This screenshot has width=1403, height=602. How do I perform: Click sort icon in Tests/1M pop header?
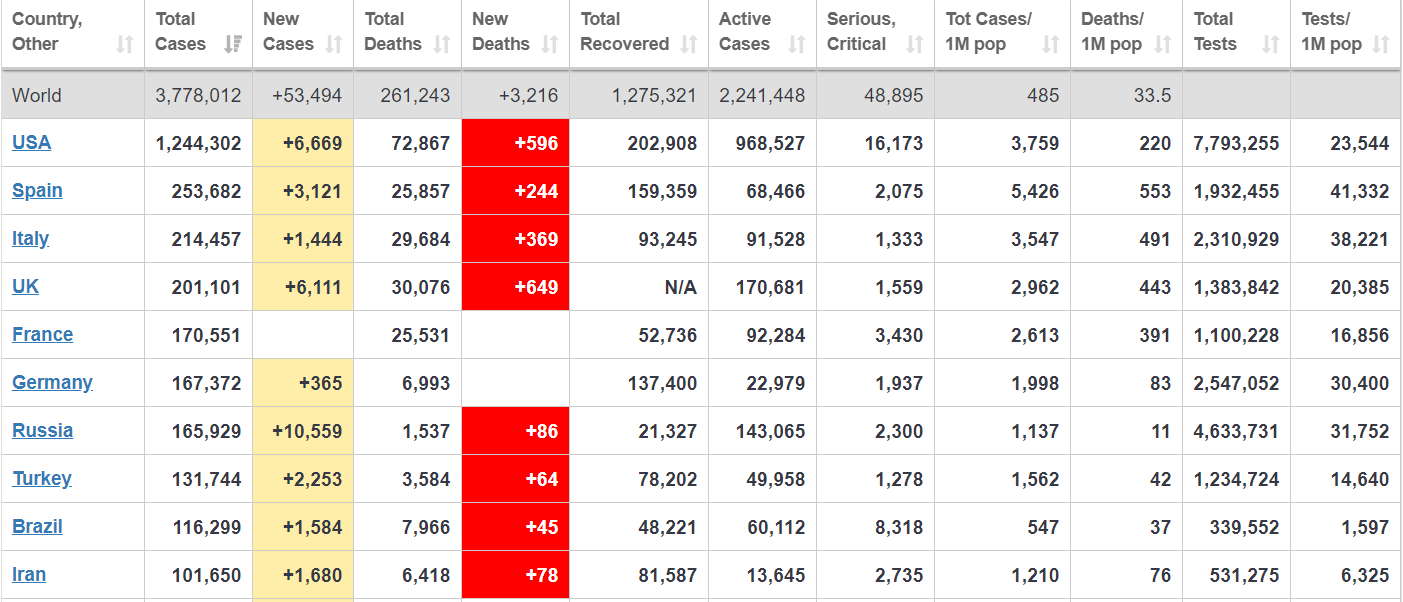(x=1381, y=44)
